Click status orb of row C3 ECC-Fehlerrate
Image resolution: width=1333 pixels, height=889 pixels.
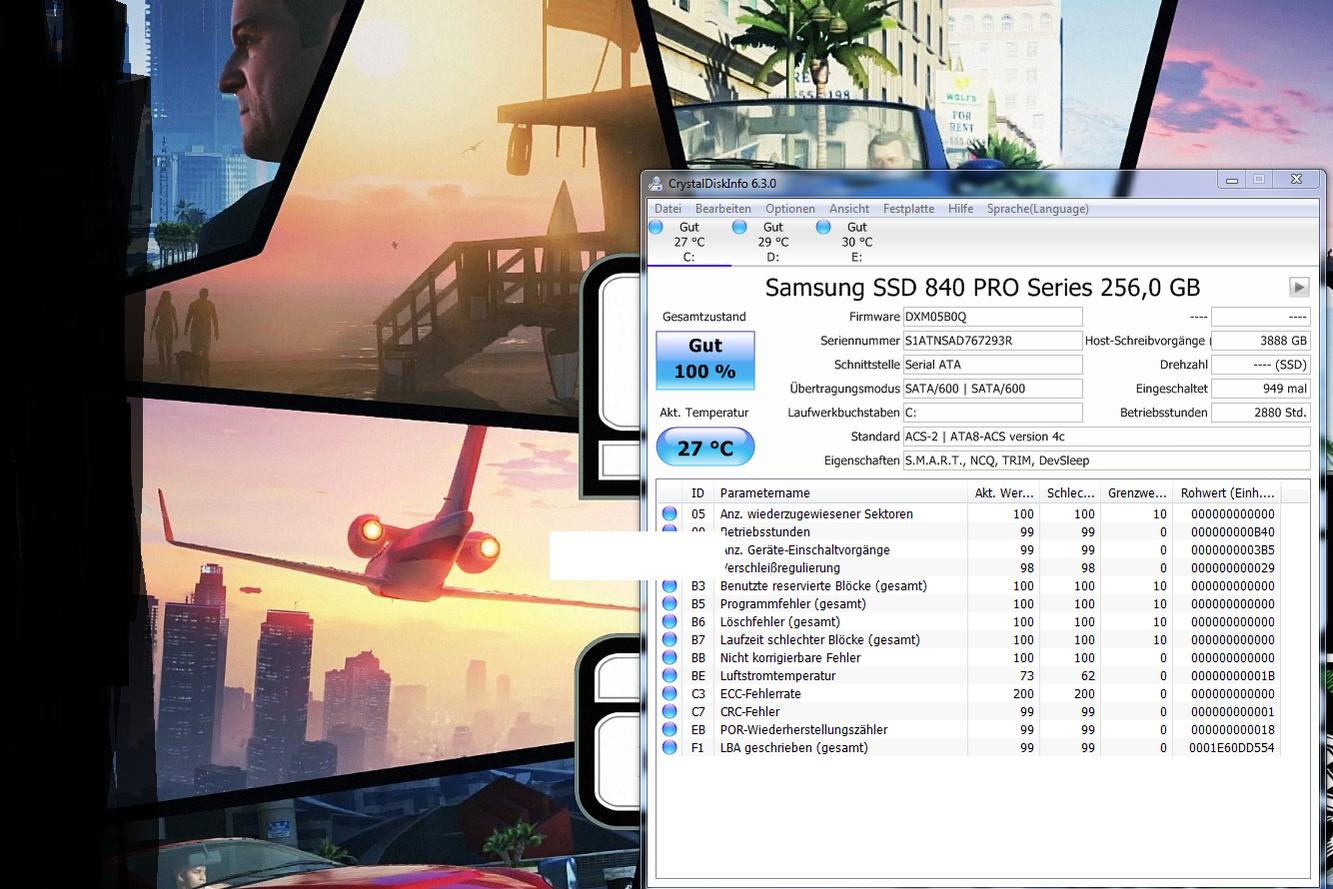coord(669,694)
